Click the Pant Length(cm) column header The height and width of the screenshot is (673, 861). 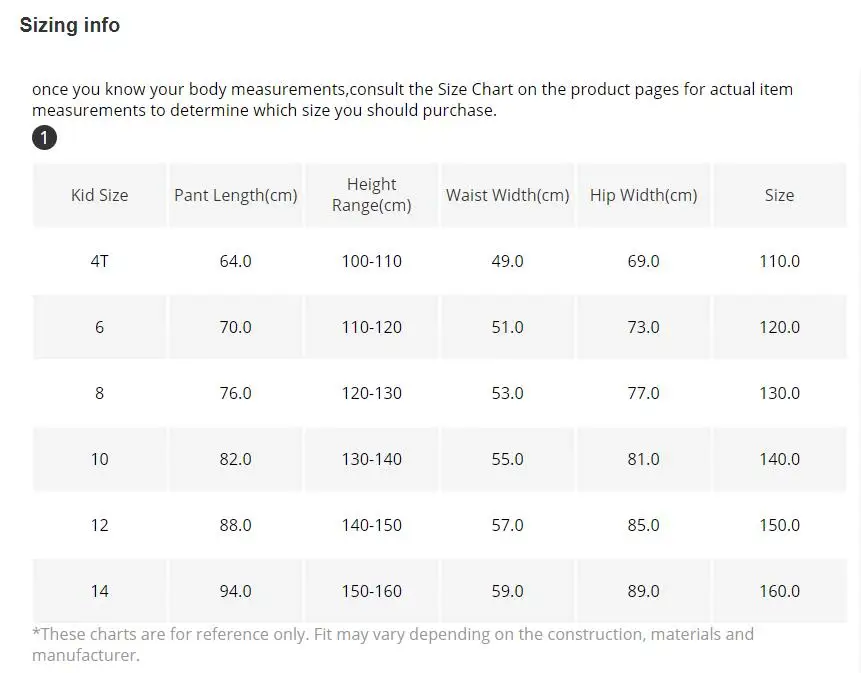coord(236,196)
